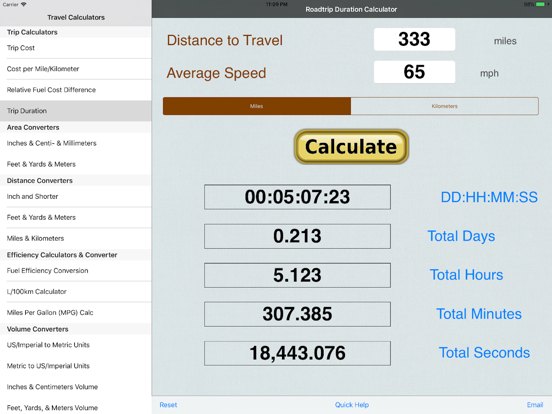Tap the Email link
Screen dimensions: 552x414
tap(535, 405)
